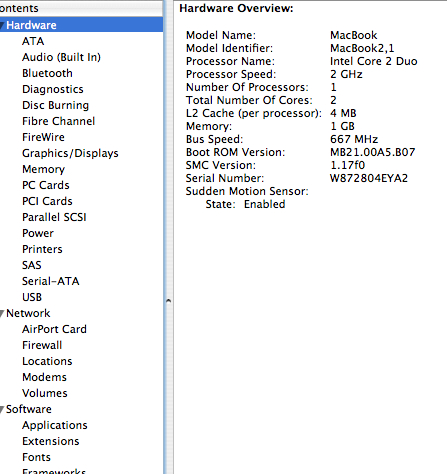The image size is (447, 474).
Task: Select Graphics/Displays
Action: (x=70, y=153)
